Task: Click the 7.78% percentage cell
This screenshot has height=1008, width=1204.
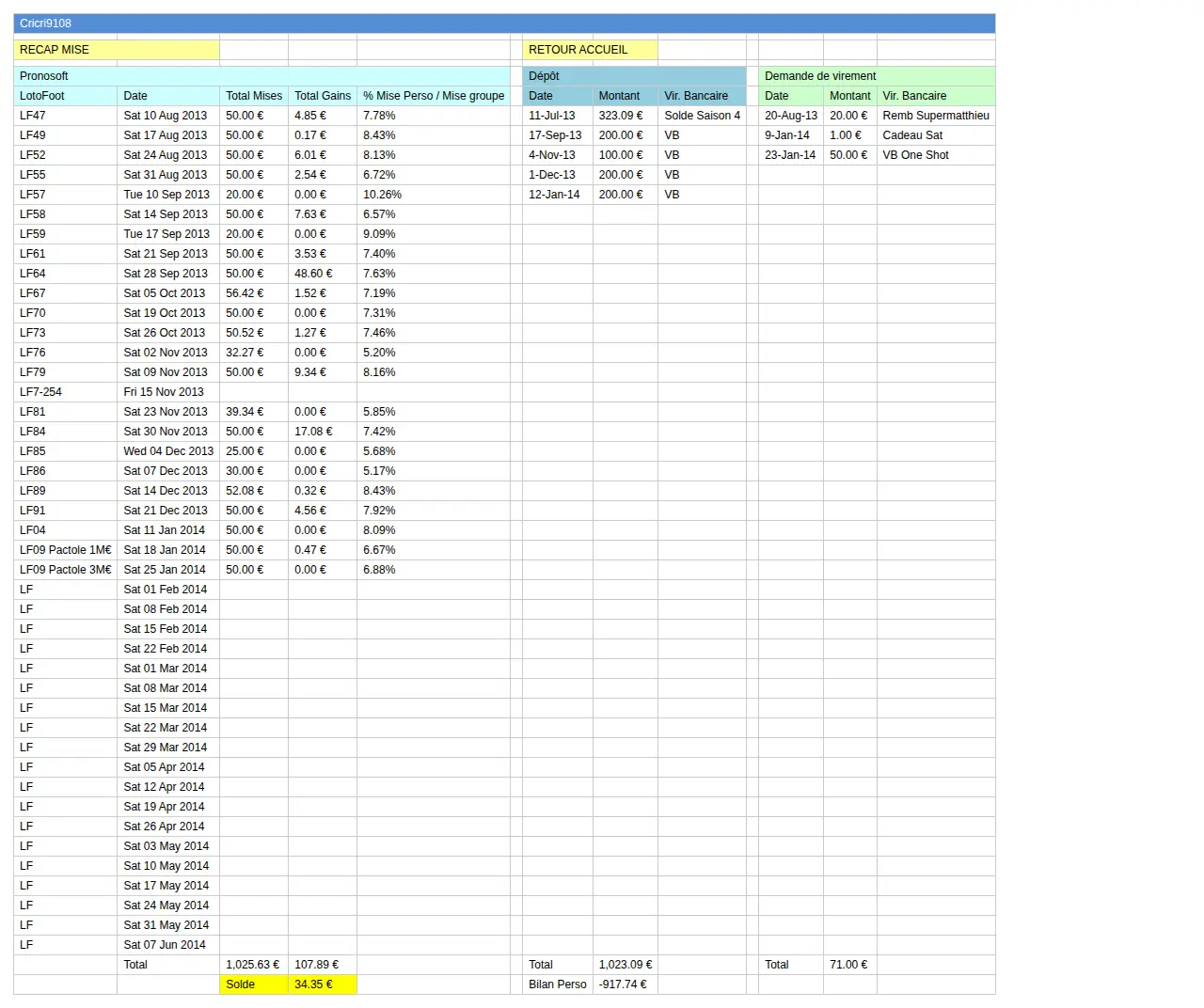Action: [434, 116]
